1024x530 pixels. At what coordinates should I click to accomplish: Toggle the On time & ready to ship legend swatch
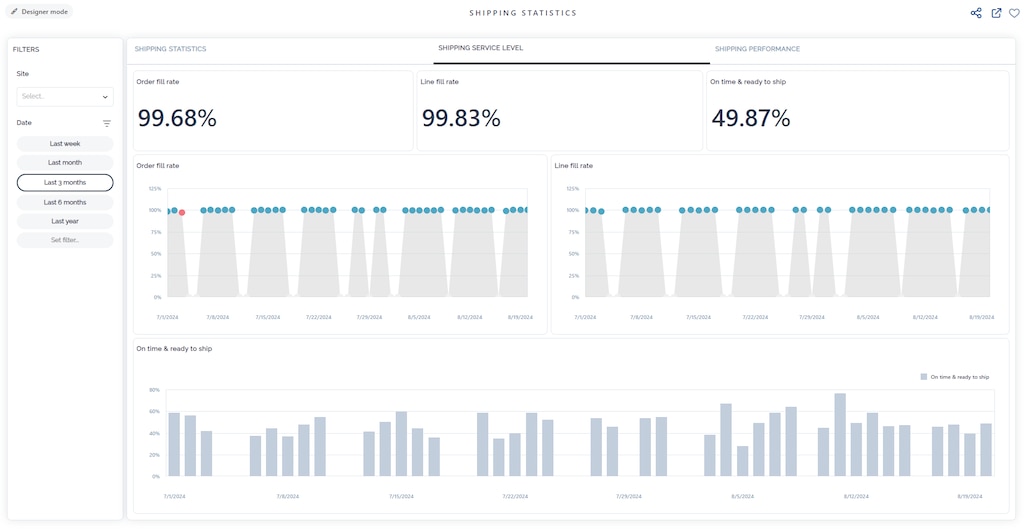coord(923,377)
